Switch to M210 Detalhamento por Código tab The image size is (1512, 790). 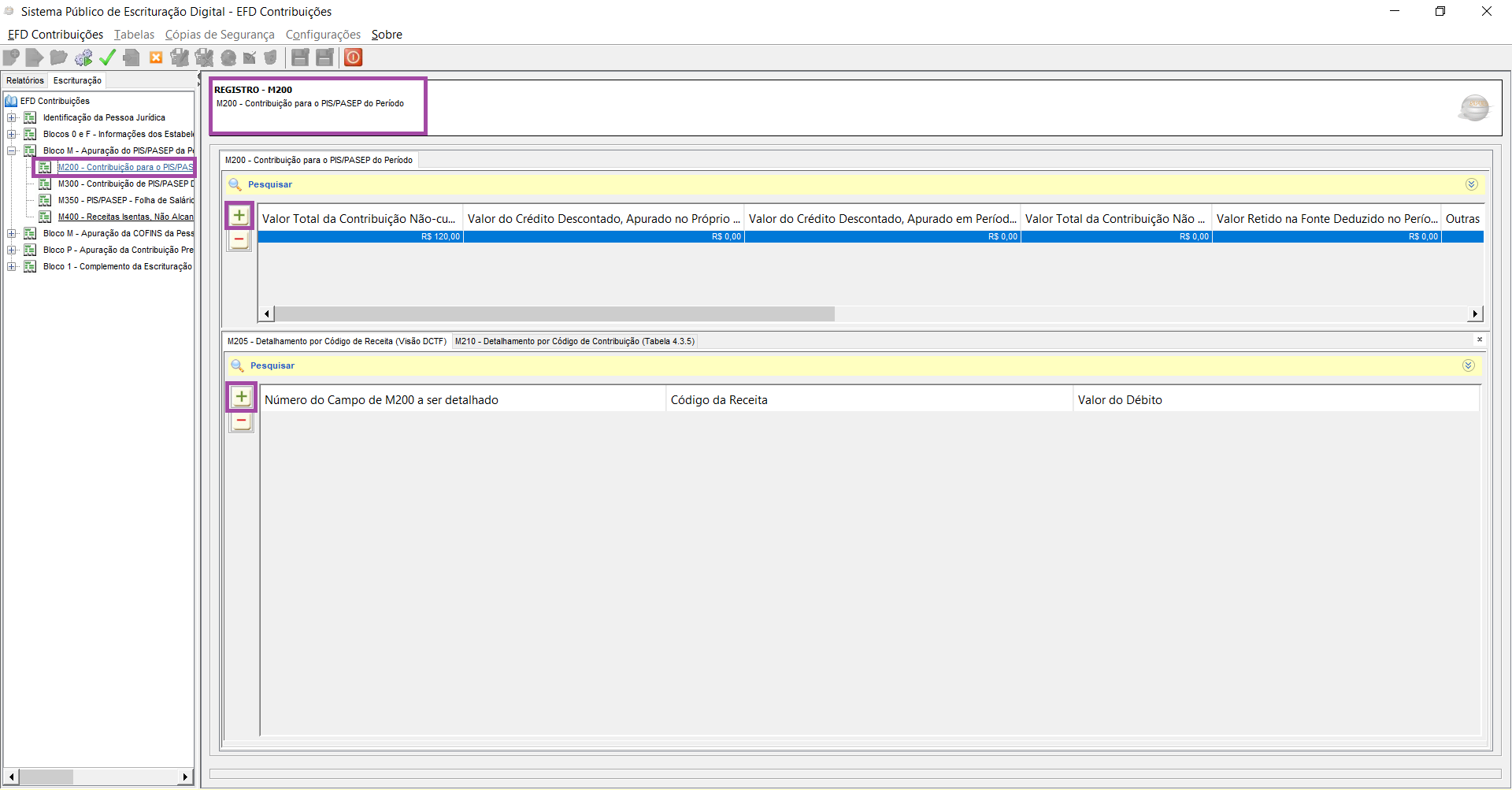pyautogui.click(x=574, y=341)
